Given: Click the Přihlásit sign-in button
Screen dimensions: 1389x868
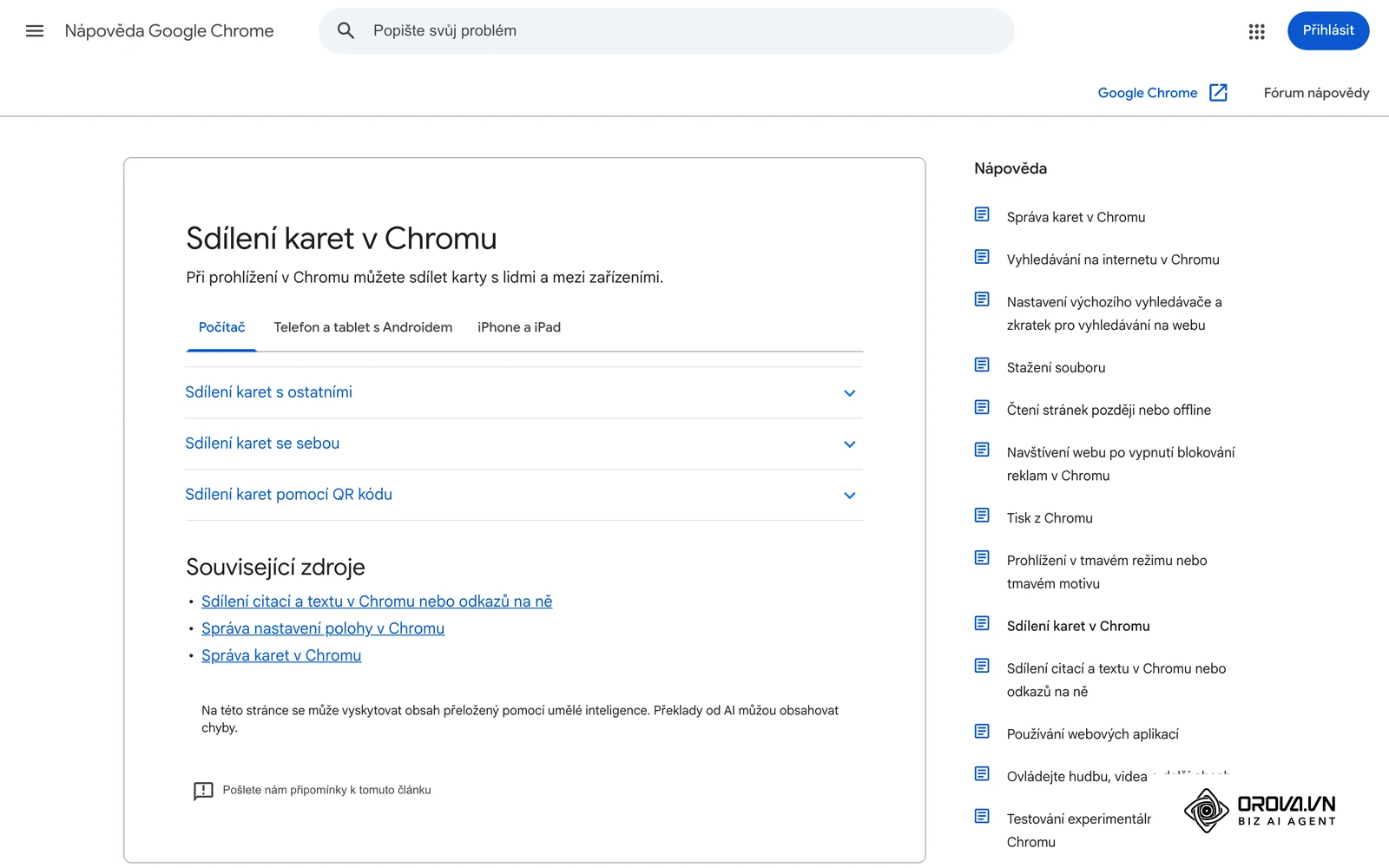Looking at the screenshot, I should point(1328,30).
